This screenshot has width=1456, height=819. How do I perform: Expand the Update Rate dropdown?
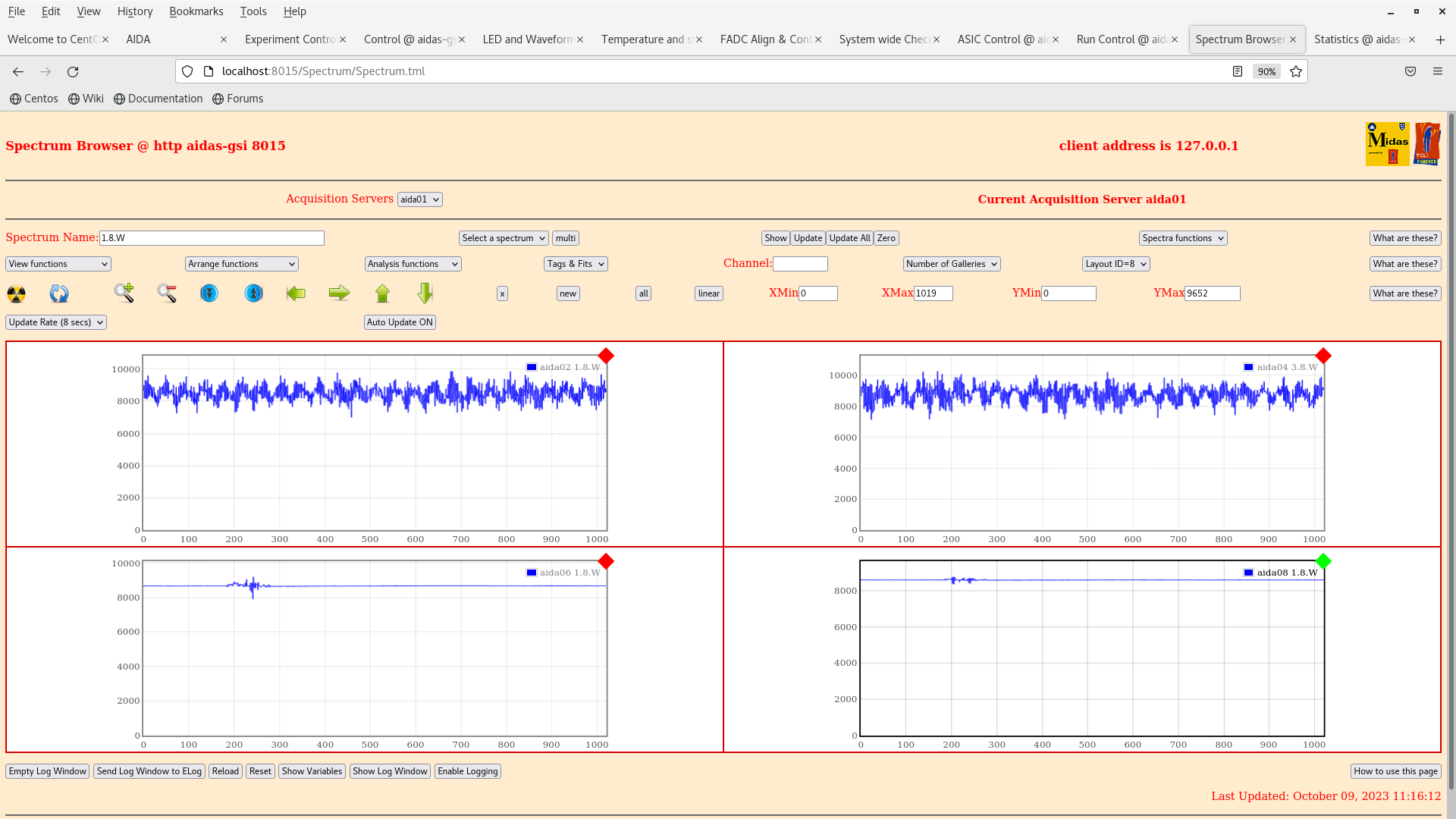point(56,322)
